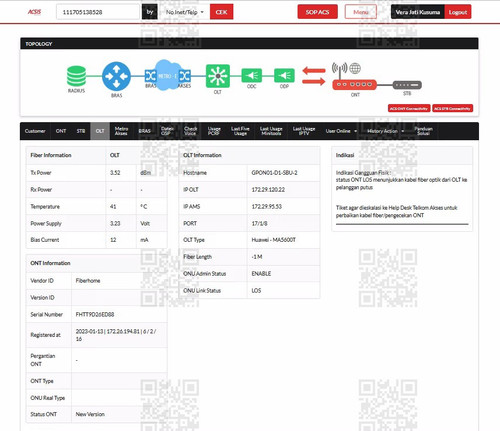Click the ODP node icon
This screenshot has width=500, height=431.
click(x=284, y=75)
